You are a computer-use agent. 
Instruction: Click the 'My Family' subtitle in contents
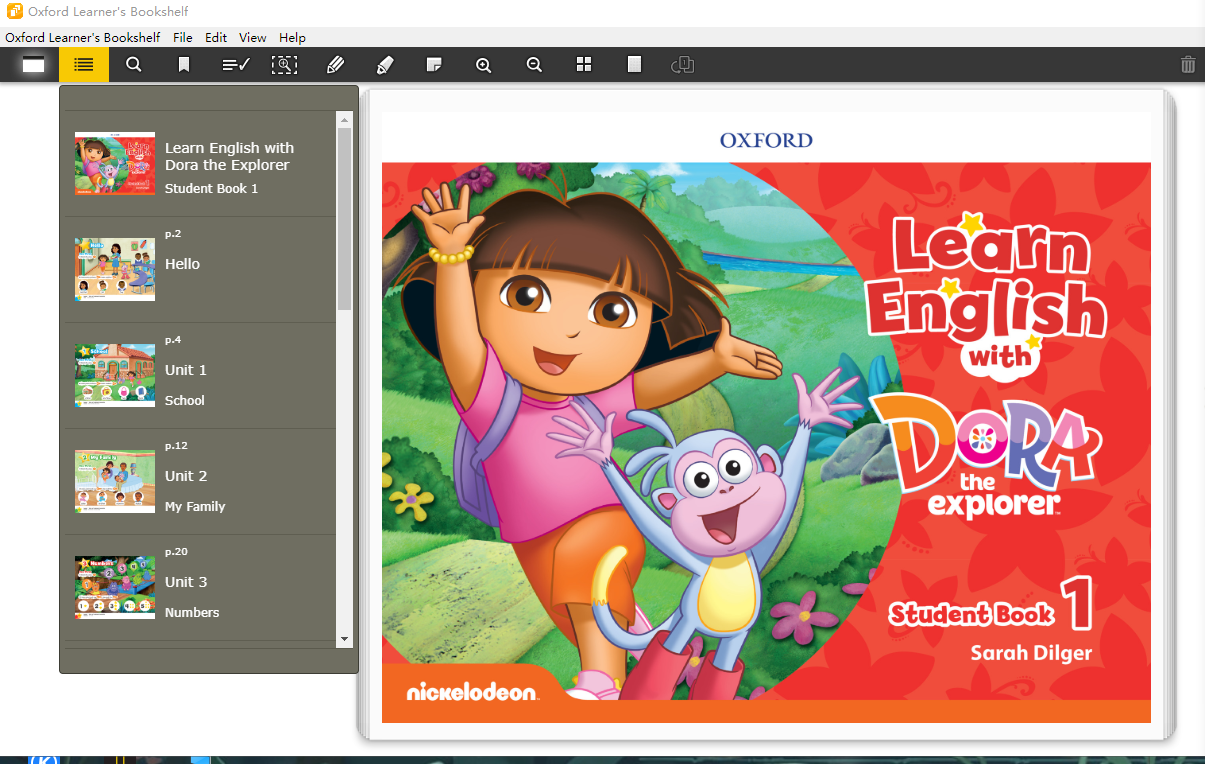click(x=195, y=506)
